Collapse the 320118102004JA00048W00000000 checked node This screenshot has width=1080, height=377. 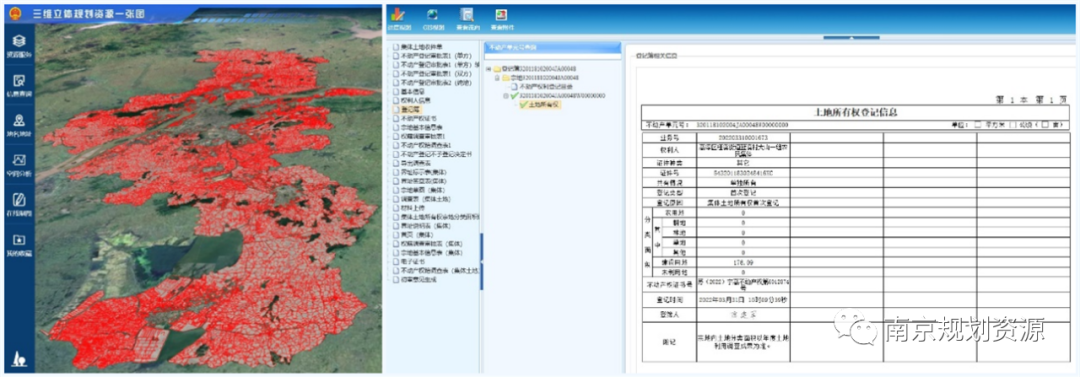pos(505,96)
